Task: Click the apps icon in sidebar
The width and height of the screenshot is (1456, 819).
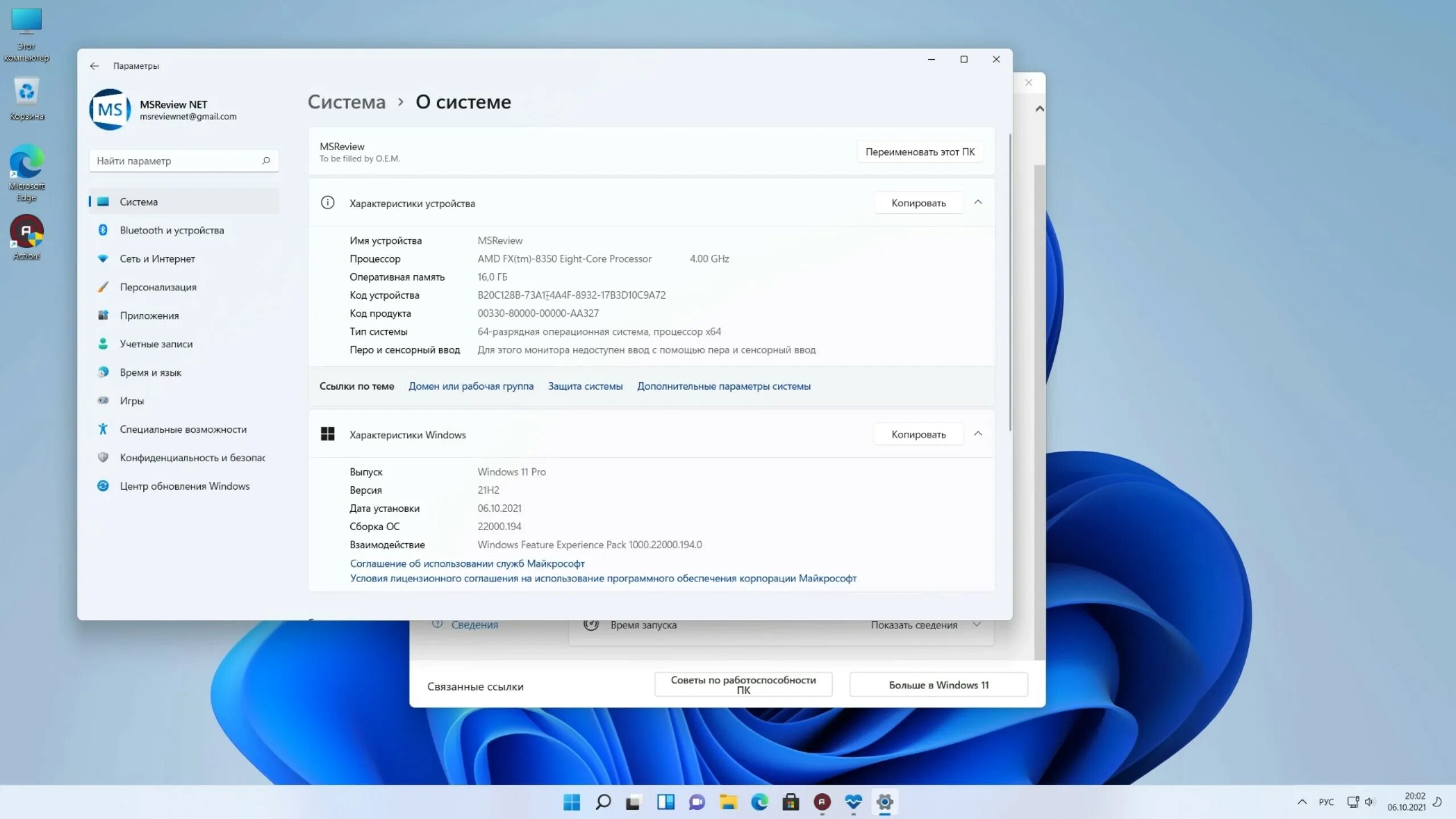Action: point(103,315)
